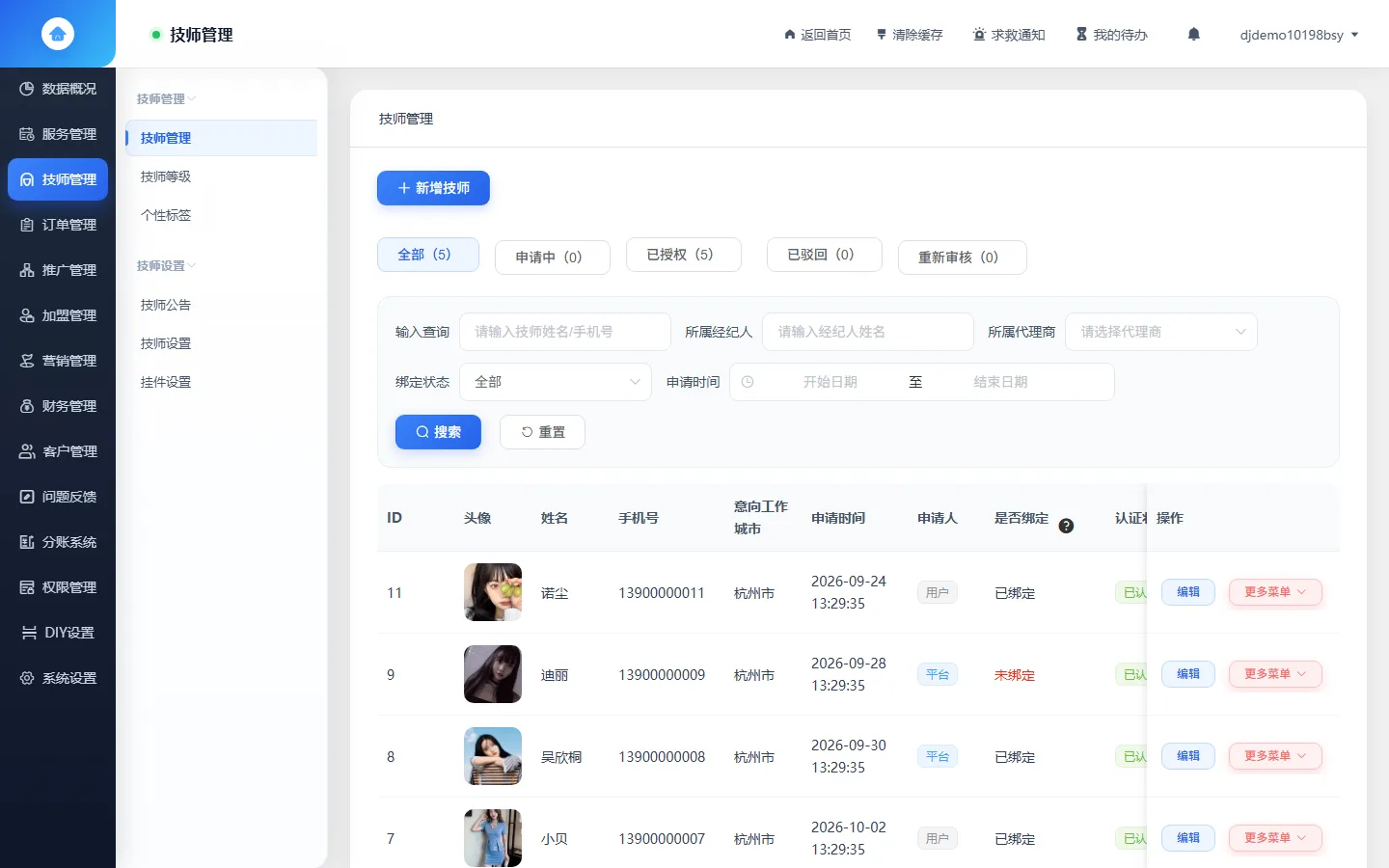This screenshot has height=868, width=1389.
Task: Click the red 未绑定 status text
Action: pyautogui.click(x=1015, y=675)
